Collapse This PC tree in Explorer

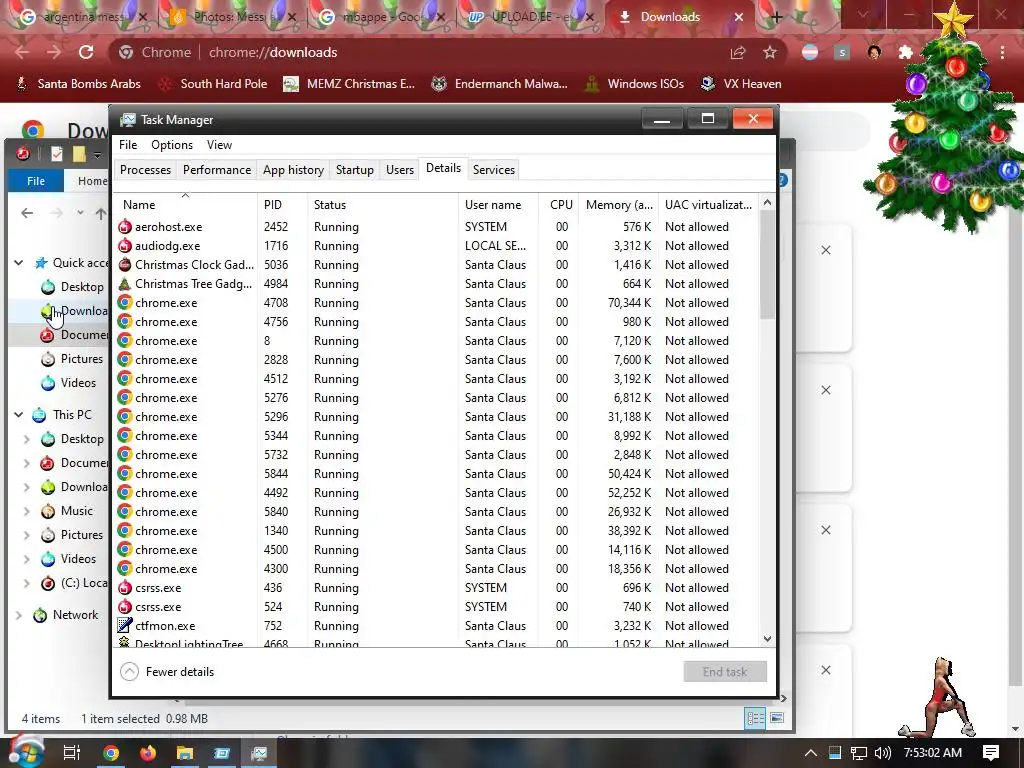pos(19,415)
